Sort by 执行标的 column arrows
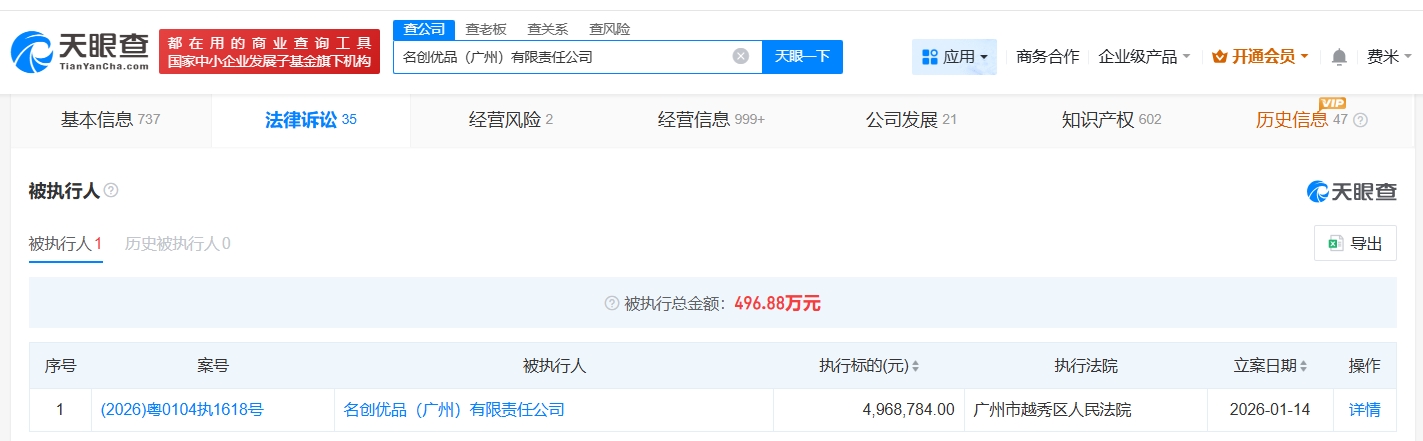This screenshot has height=441, width=1423. (915, 367)
